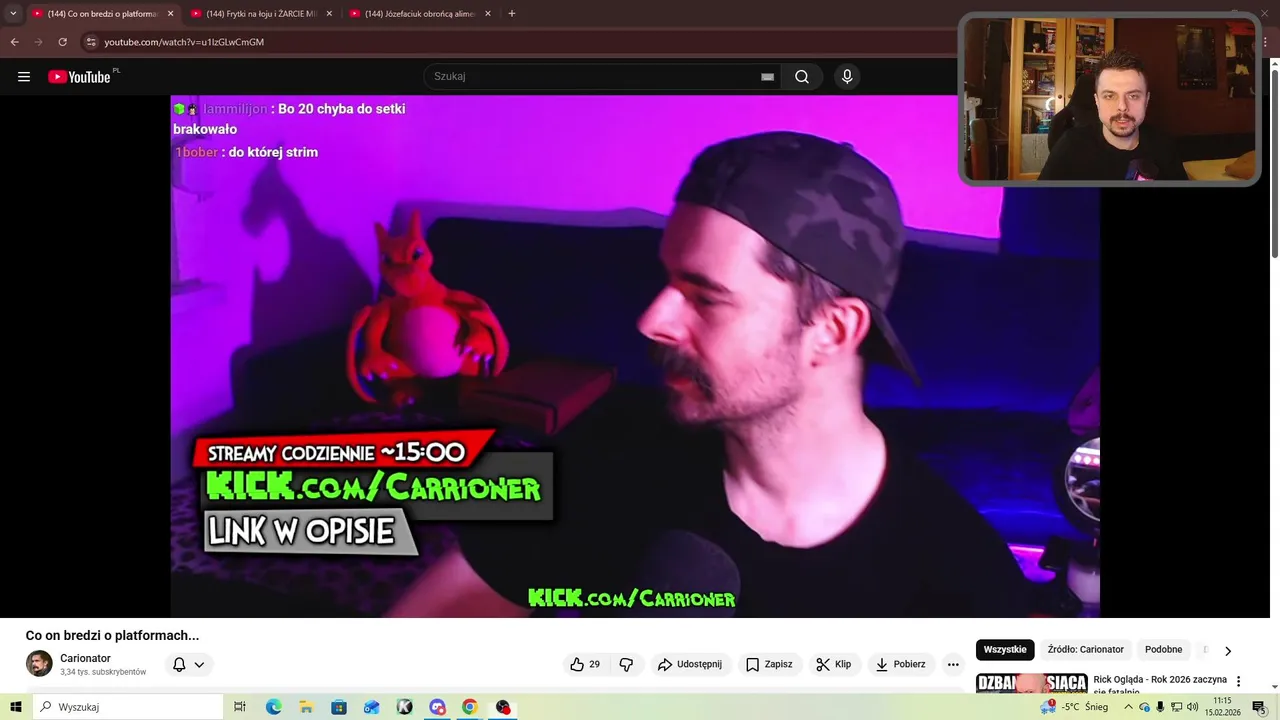Click the tray microphone icon
1280x720 pixels.
tap(1160, 707)
